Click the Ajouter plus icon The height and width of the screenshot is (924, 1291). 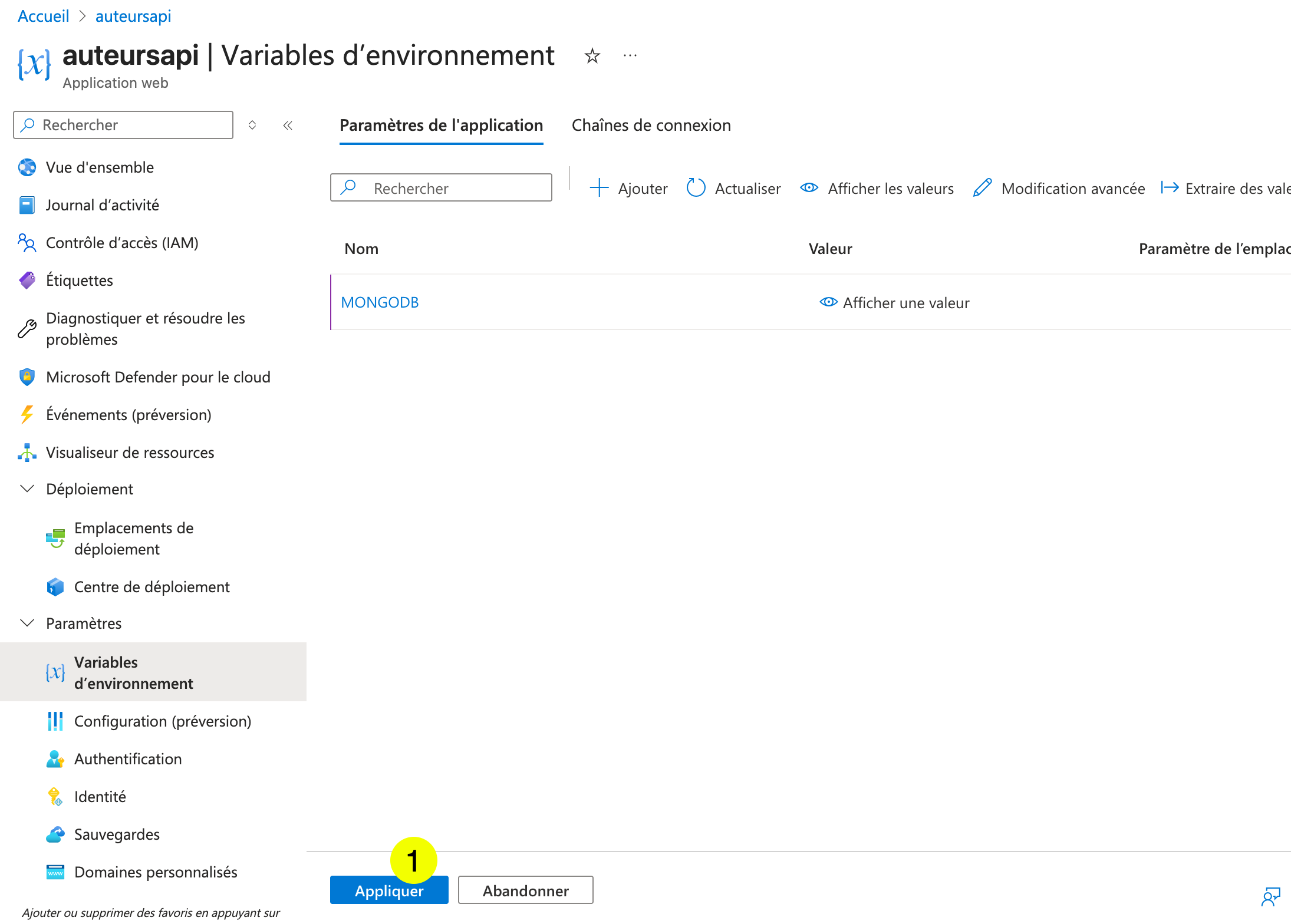[x=598, y=187]
